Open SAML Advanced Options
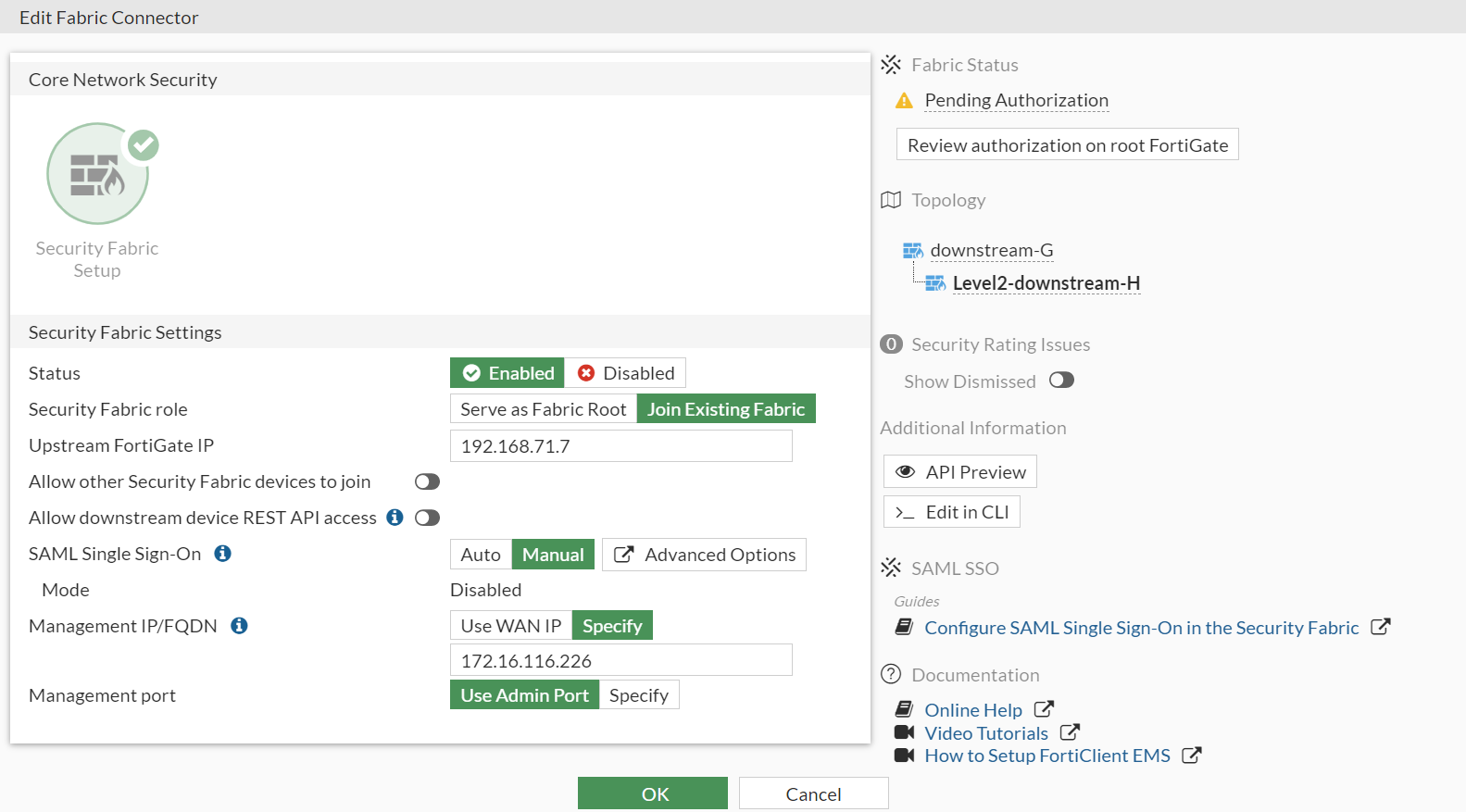This screenshot has width=1466, height=812. [x=704, y=555]
